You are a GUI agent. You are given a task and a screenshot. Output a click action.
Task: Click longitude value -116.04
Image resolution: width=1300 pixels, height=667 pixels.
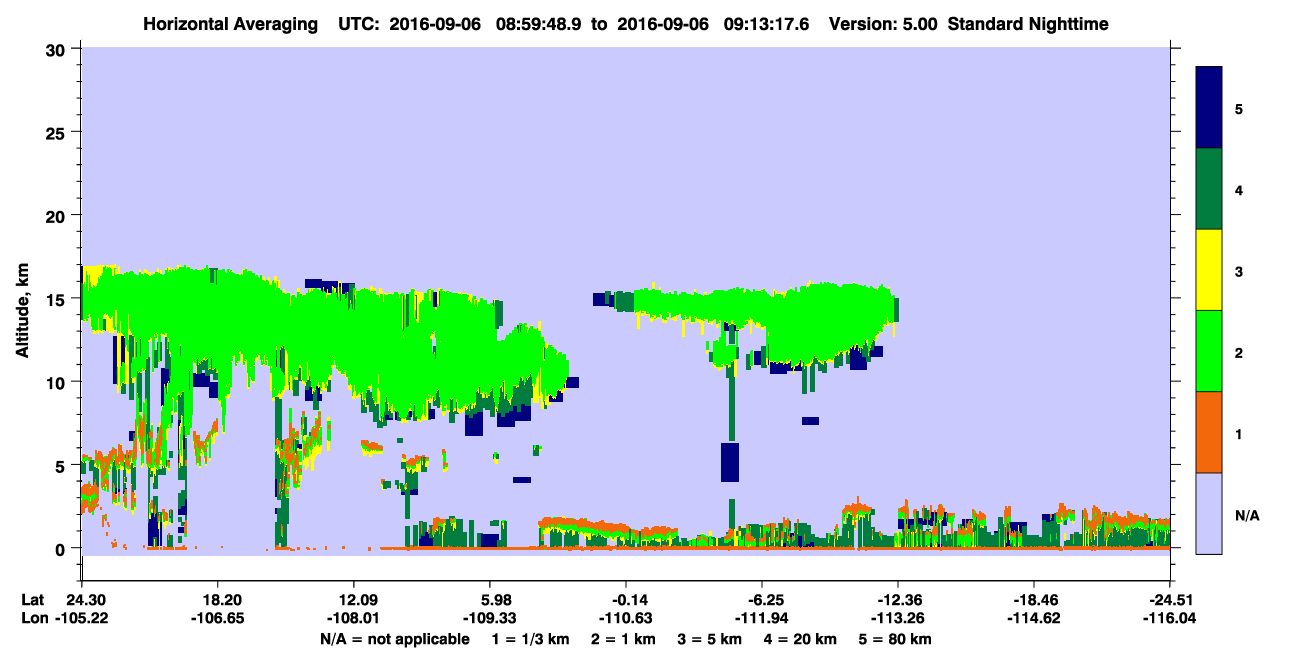pyautogui.click(x=1170, y=619)
